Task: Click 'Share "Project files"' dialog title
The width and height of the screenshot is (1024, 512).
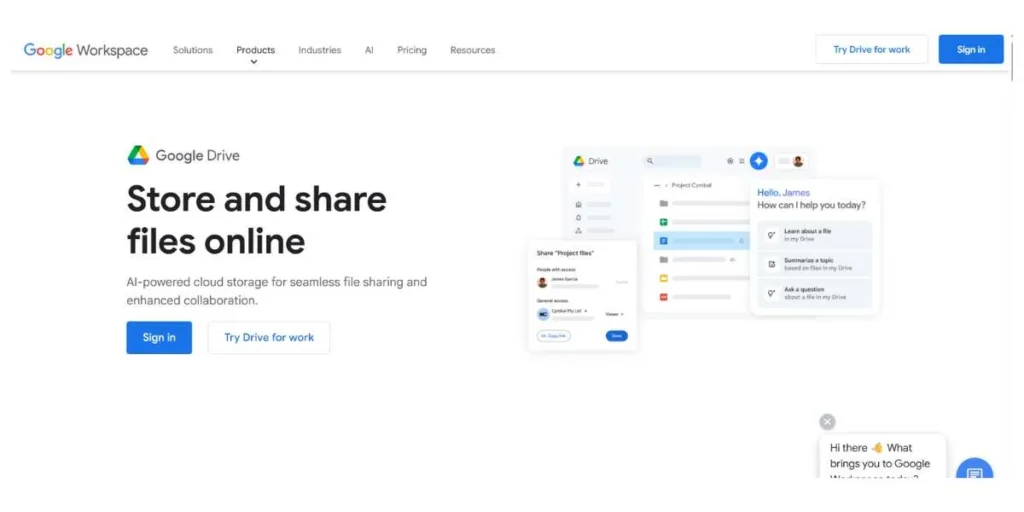Action: (565, 253)
